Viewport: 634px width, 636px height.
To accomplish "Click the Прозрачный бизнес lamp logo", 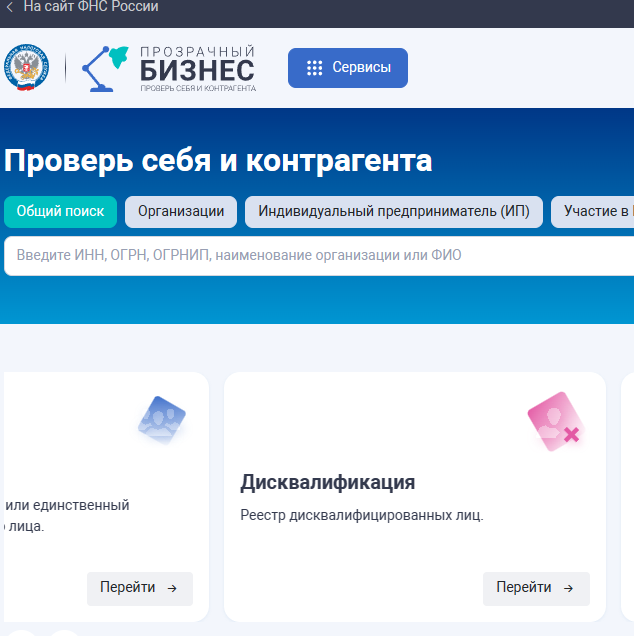I will [x=105, y=69].
